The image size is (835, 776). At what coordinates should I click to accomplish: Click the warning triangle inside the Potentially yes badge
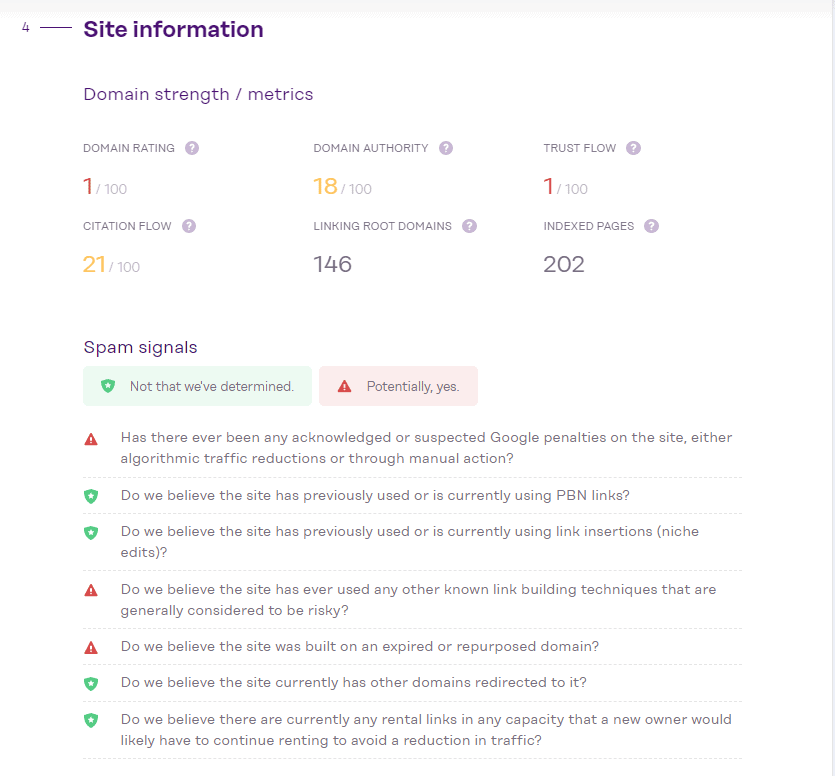pos(345,385)
